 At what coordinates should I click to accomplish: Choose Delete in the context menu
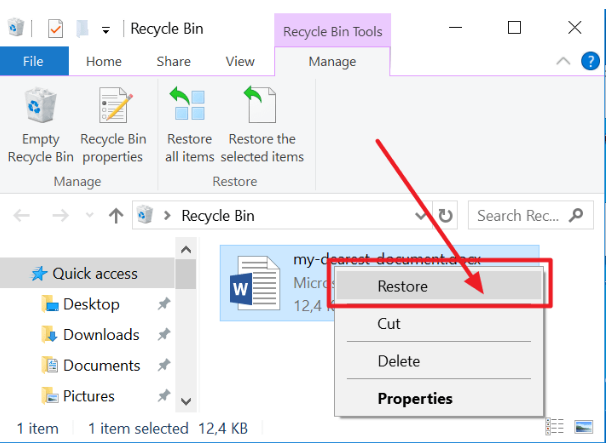click(x=399, y=361)
